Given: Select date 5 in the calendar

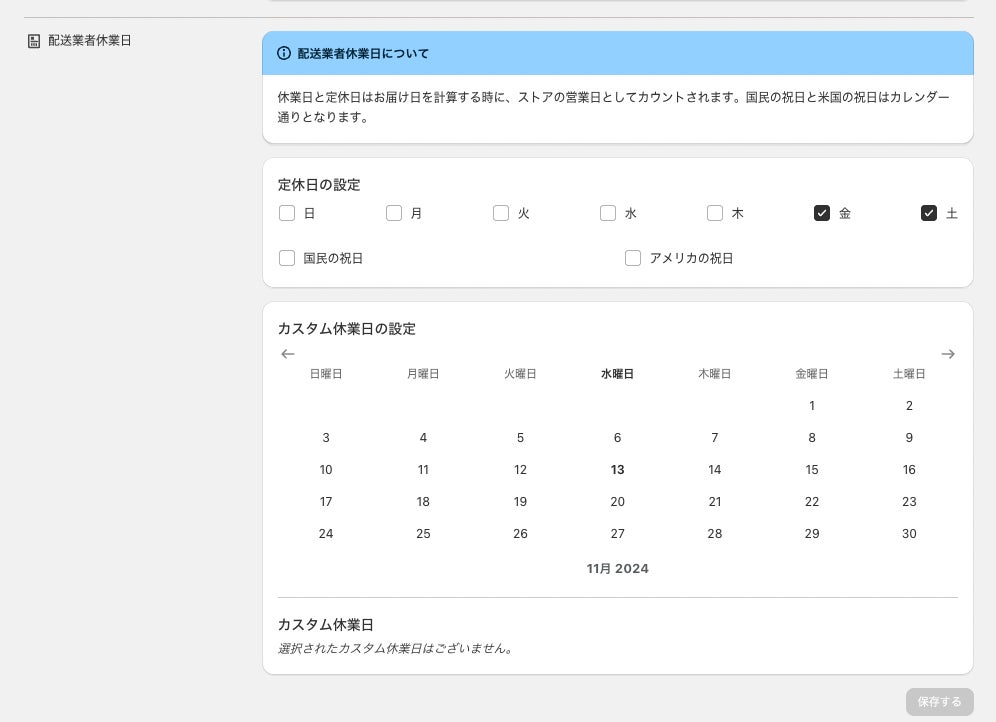Looking at the screenshot, I should 520,438.
